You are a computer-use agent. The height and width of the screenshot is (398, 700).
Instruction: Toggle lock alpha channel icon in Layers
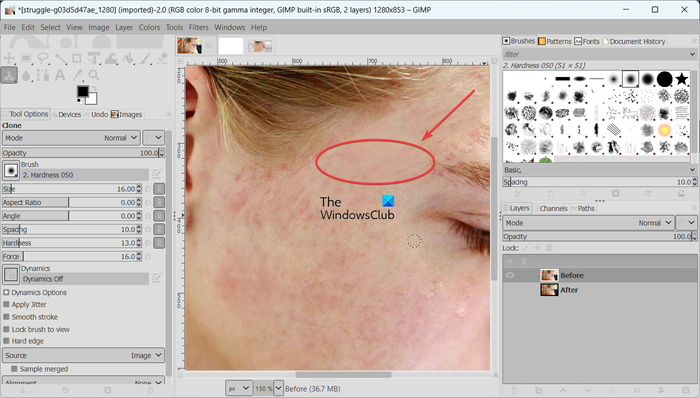tap(549, 248)
